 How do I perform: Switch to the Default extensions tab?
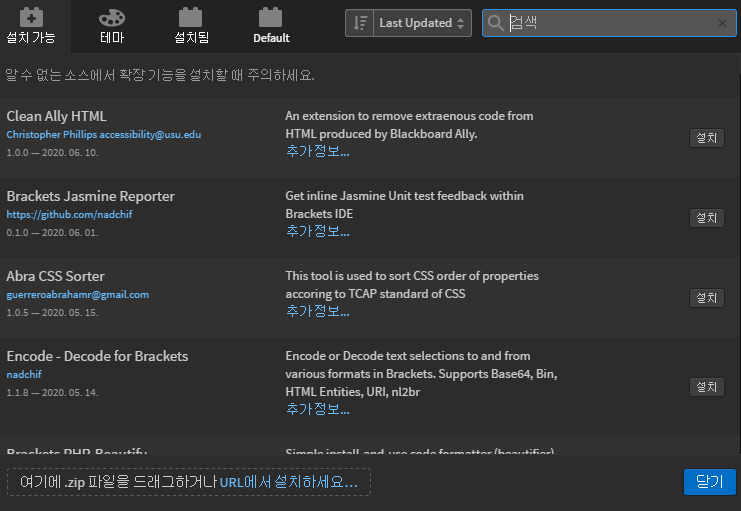271,26
